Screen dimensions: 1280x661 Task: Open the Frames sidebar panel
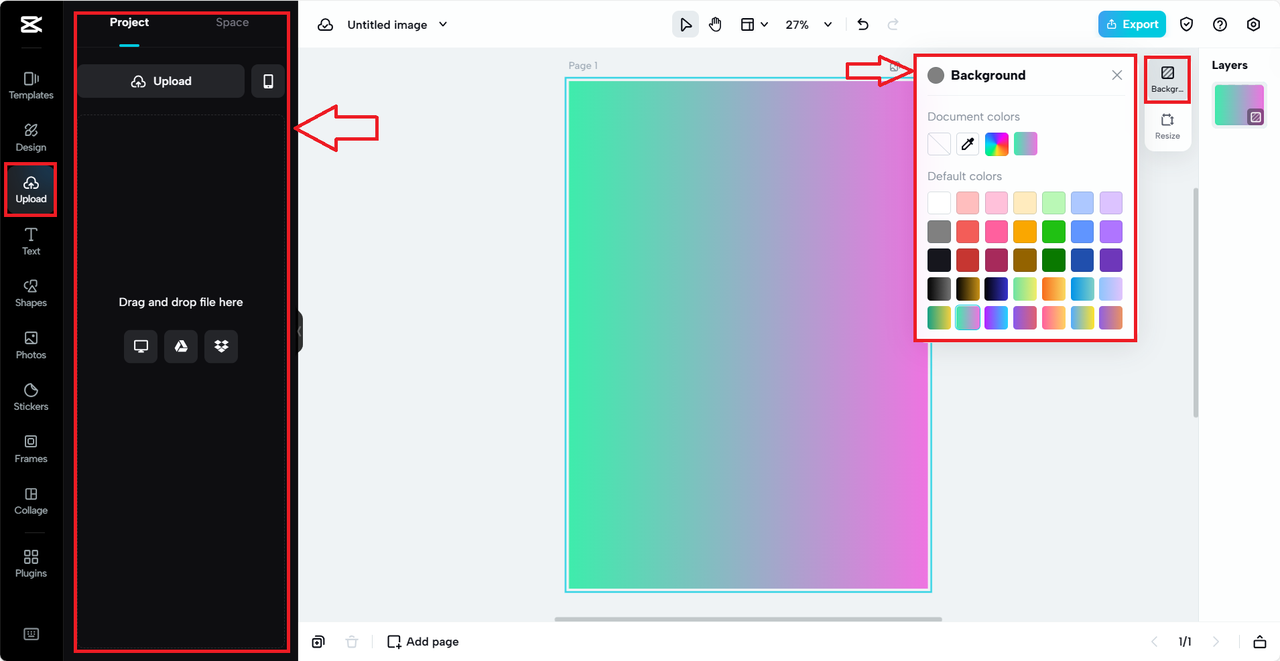point(31,449)
